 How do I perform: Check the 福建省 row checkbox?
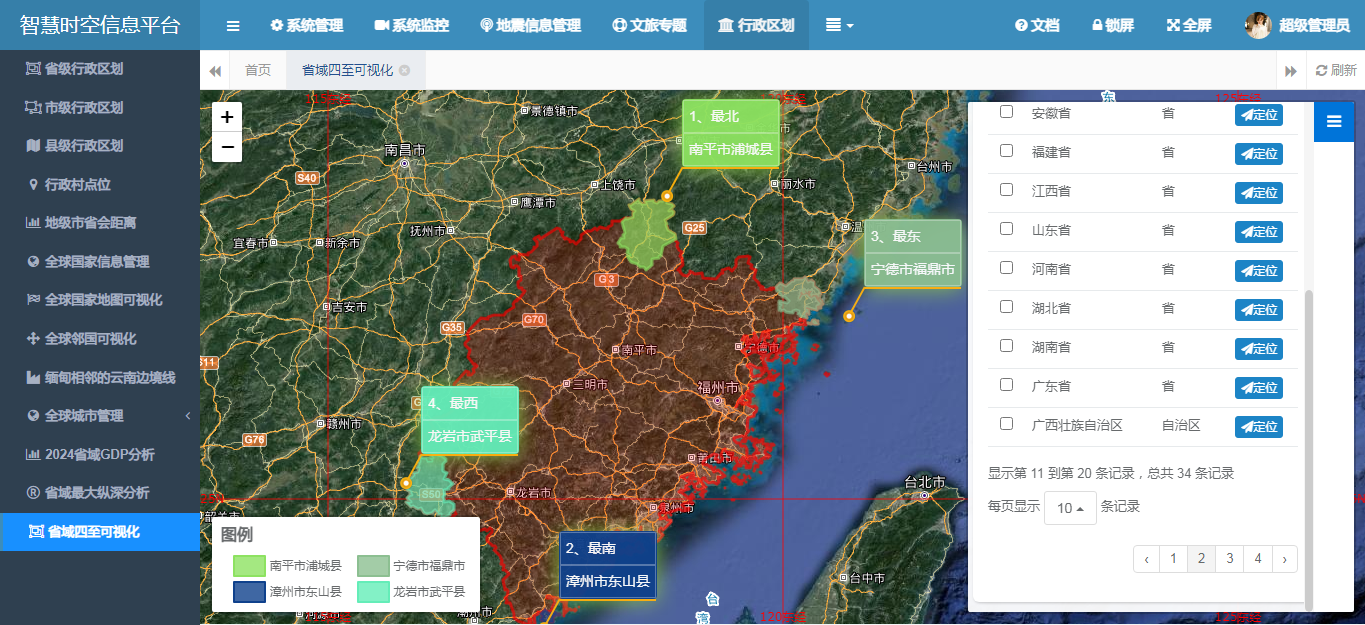[1007, 151]
